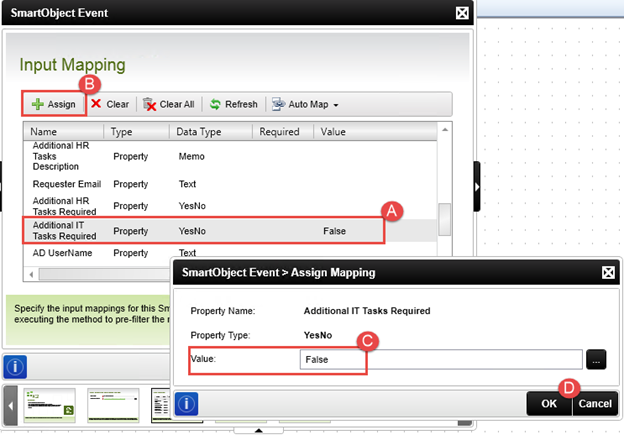
Task: Click the Value input field showing False
Action: click(441, 359)
